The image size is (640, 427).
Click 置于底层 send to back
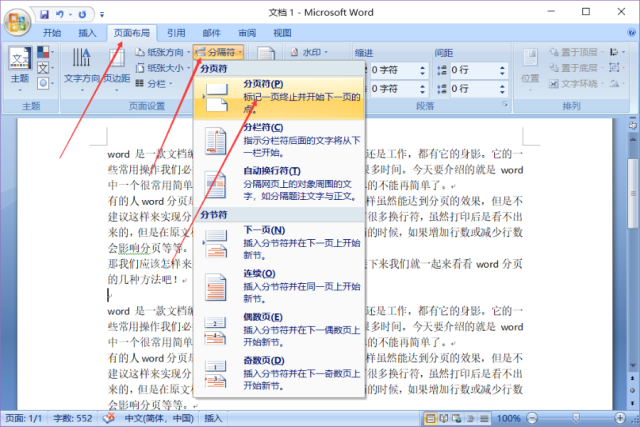(576, 68)
